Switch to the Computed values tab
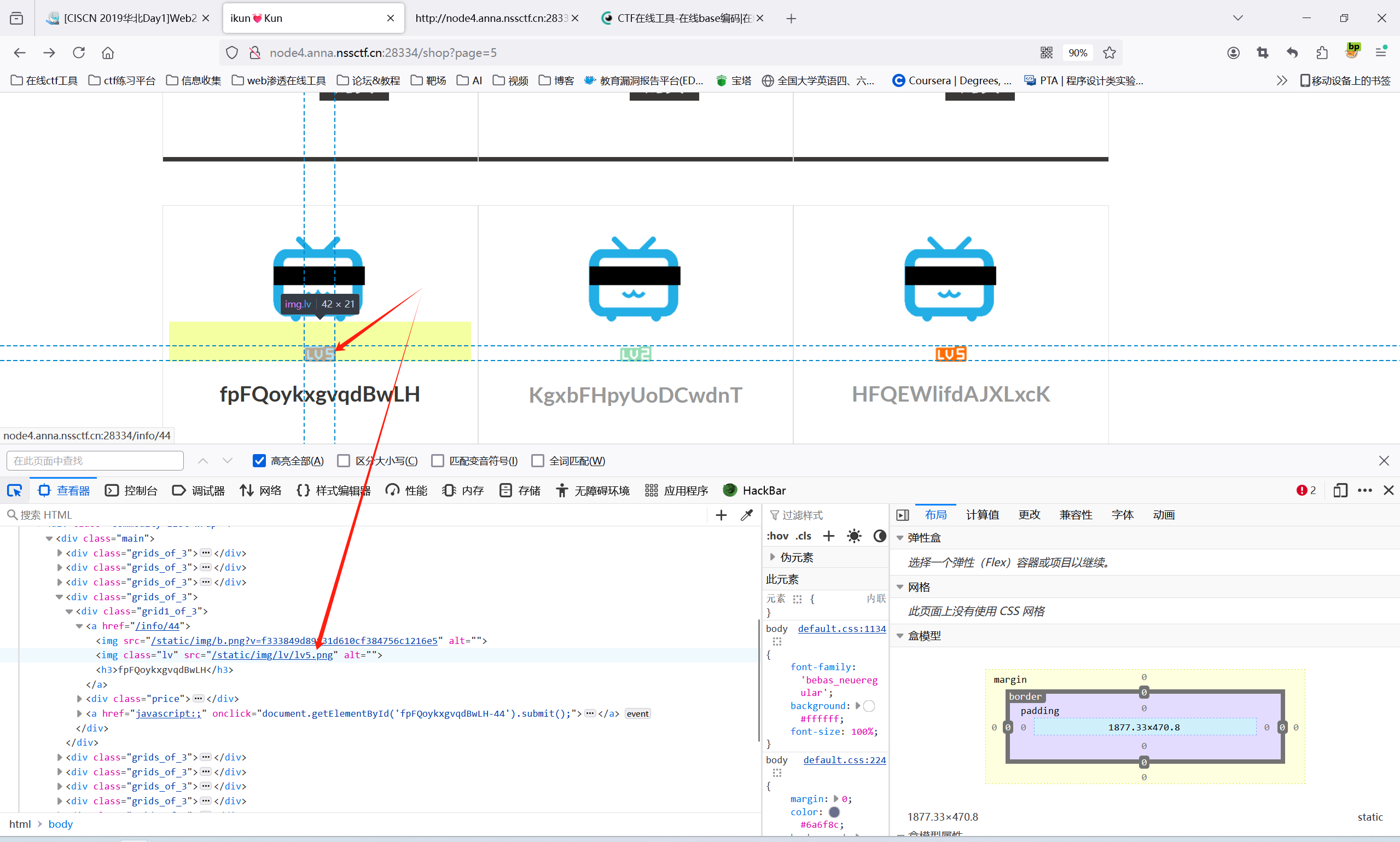This screenshot has height=842, width=1400. (982, 515)
